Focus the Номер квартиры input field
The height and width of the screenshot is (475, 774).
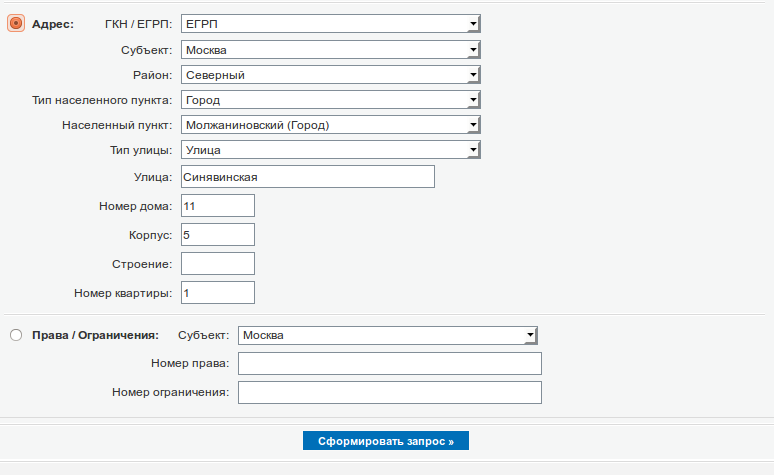pyautogui.click(x=218, y=293)
